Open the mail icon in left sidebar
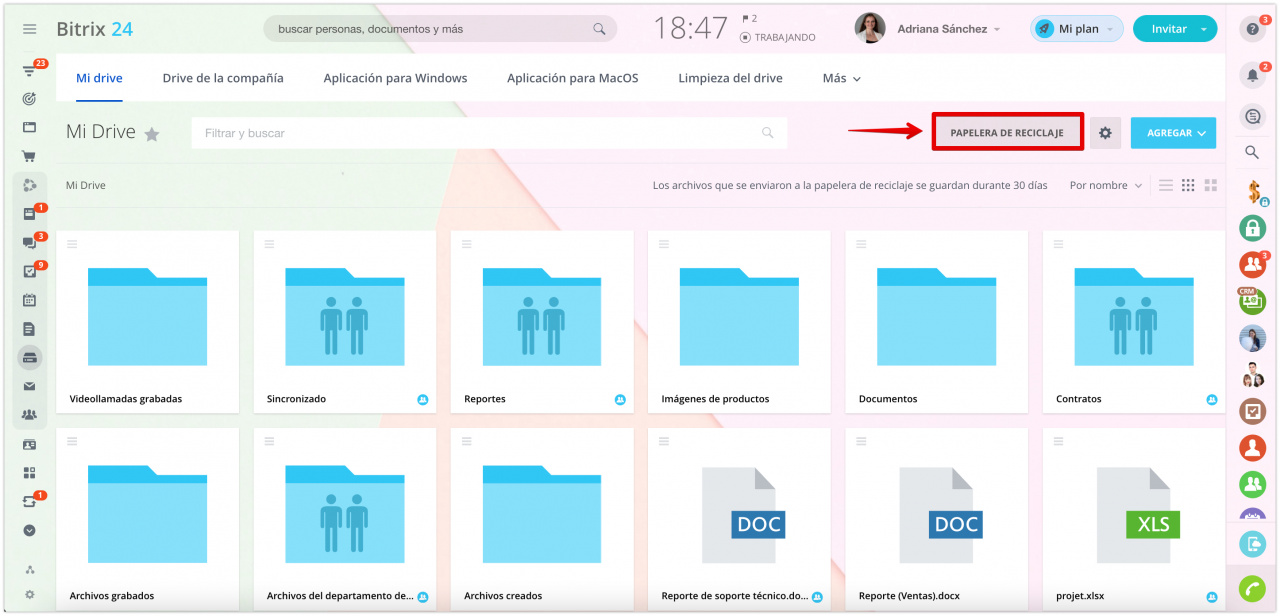This screenshot has width=1280, height=616. coord(29,386)
